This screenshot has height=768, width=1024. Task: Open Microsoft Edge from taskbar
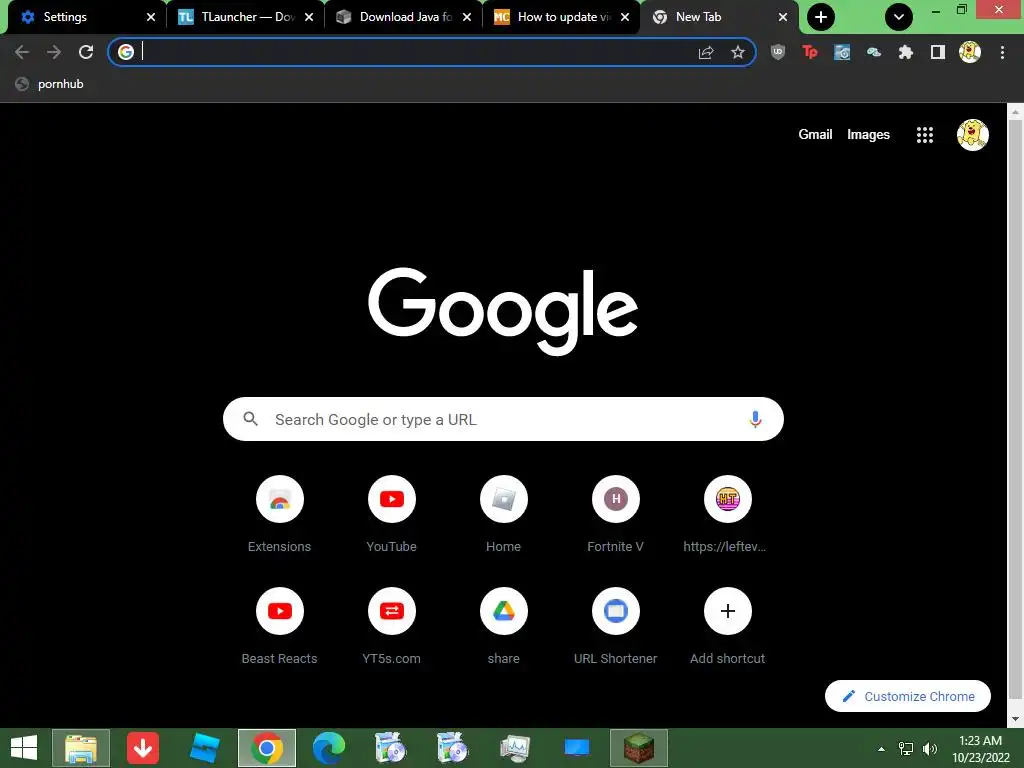coord(328,748)
